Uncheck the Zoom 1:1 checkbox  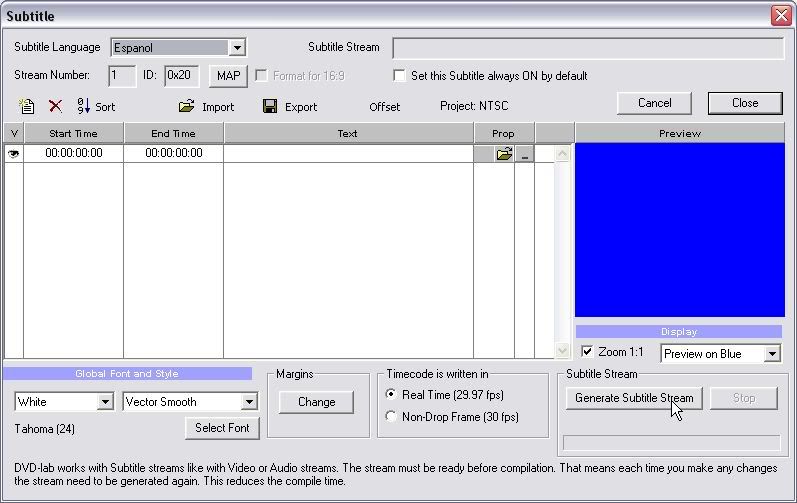pyautogui.click(x=587, y=352)
